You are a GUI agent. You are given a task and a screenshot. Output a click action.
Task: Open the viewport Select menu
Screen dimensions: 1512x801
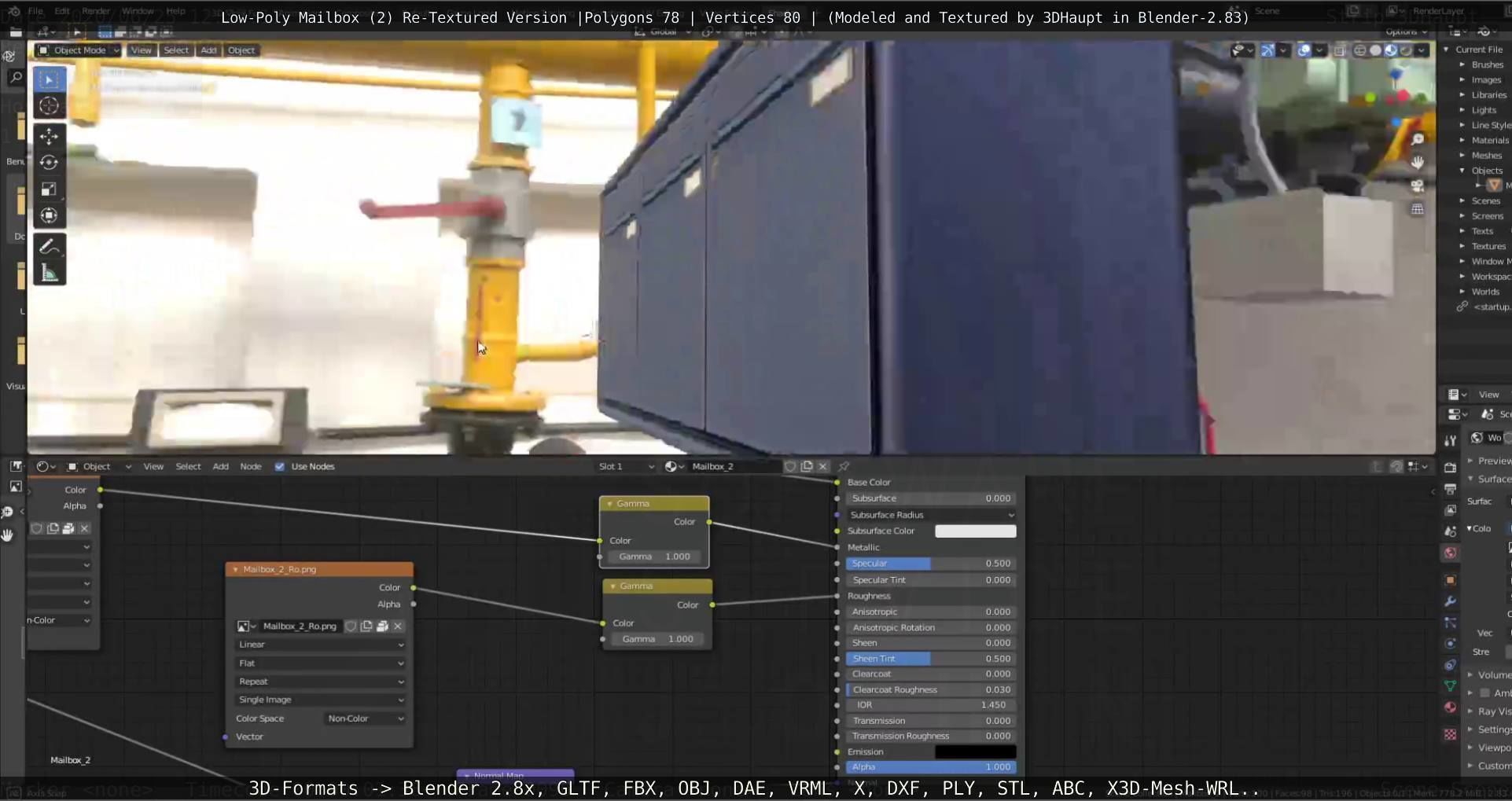click(x=176, y=50)
